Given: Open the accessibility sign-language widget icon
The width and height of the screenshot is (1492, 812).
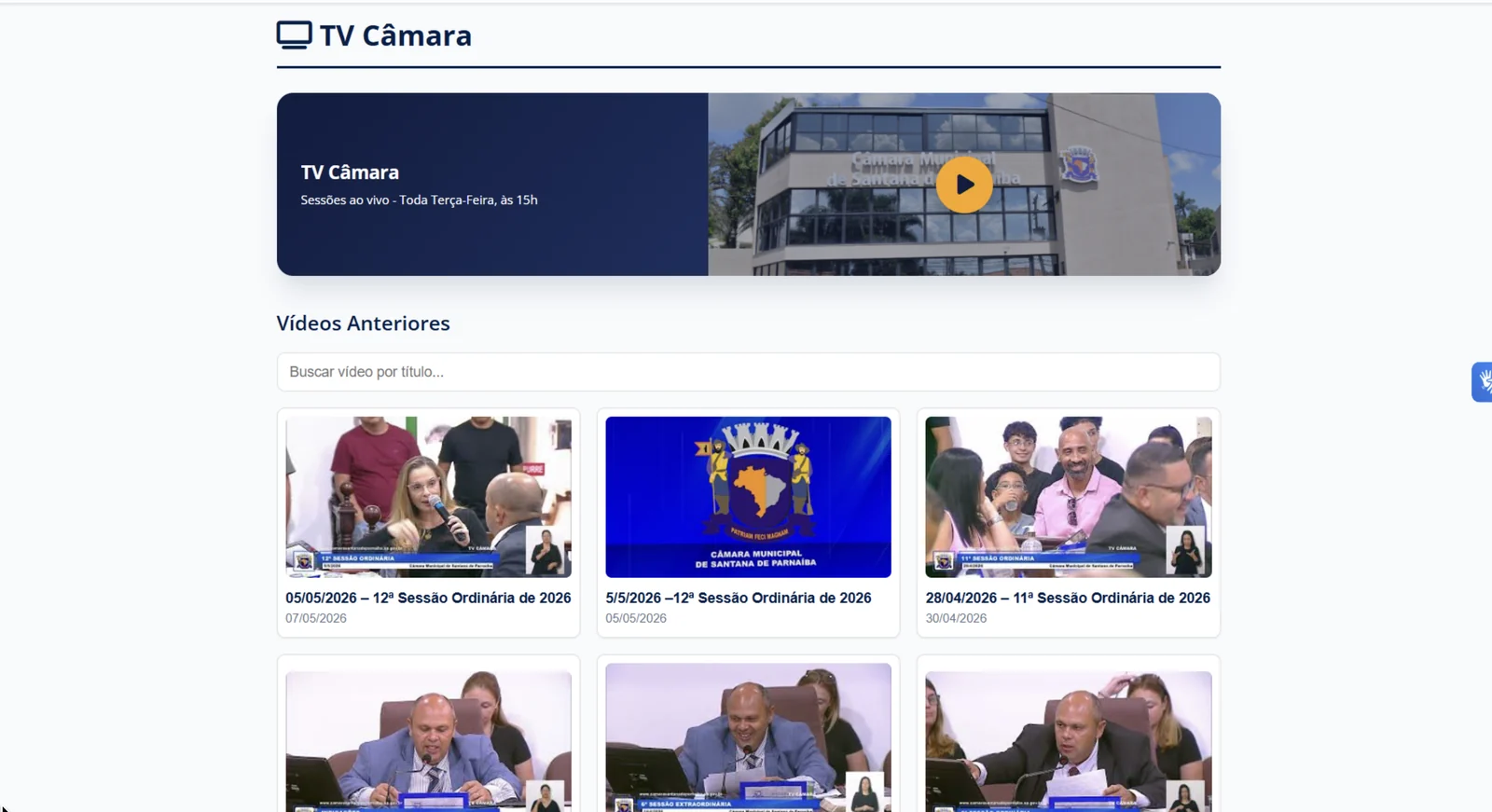Looking at the screenshot, I should [x=1483, y=381].
